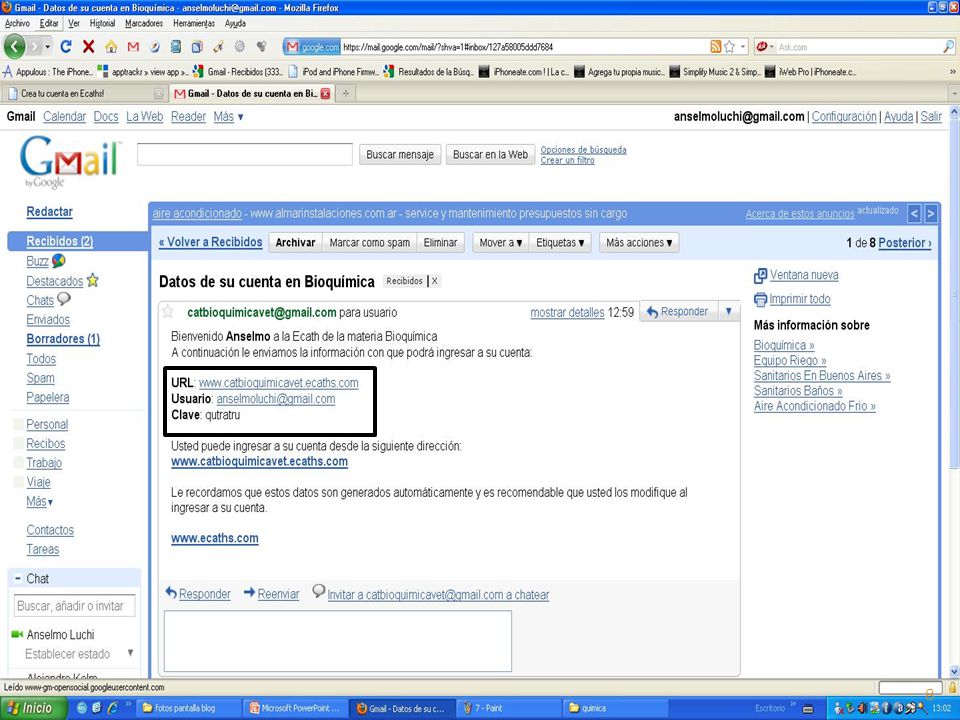This screenshot has width=960, height=720.
Task: Switch to 'Crea tu cuenta en Ecaths!' tab
Action: 84,94
